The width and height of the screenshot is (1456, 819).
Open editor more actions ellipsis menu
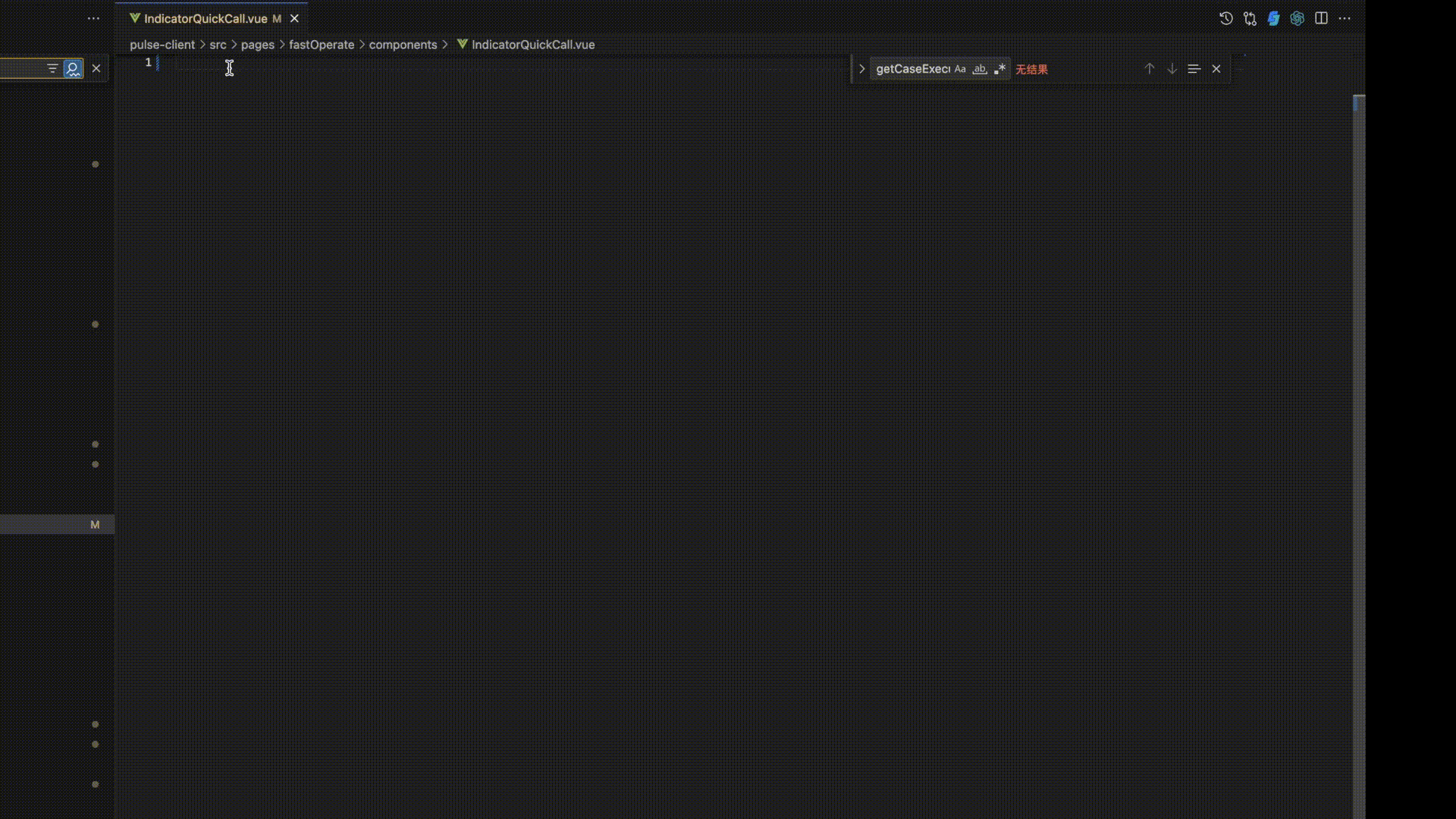pos(1345,18)
